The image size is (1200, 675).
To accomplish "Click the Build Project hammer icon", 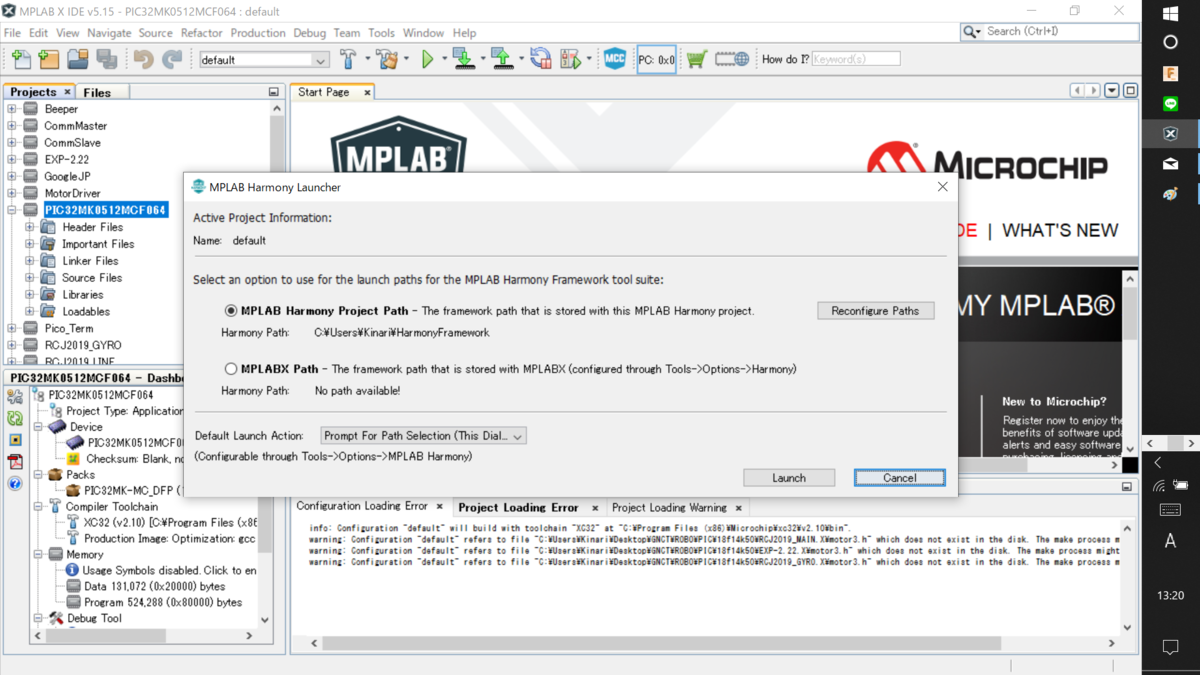I will (x=347, y=60).
